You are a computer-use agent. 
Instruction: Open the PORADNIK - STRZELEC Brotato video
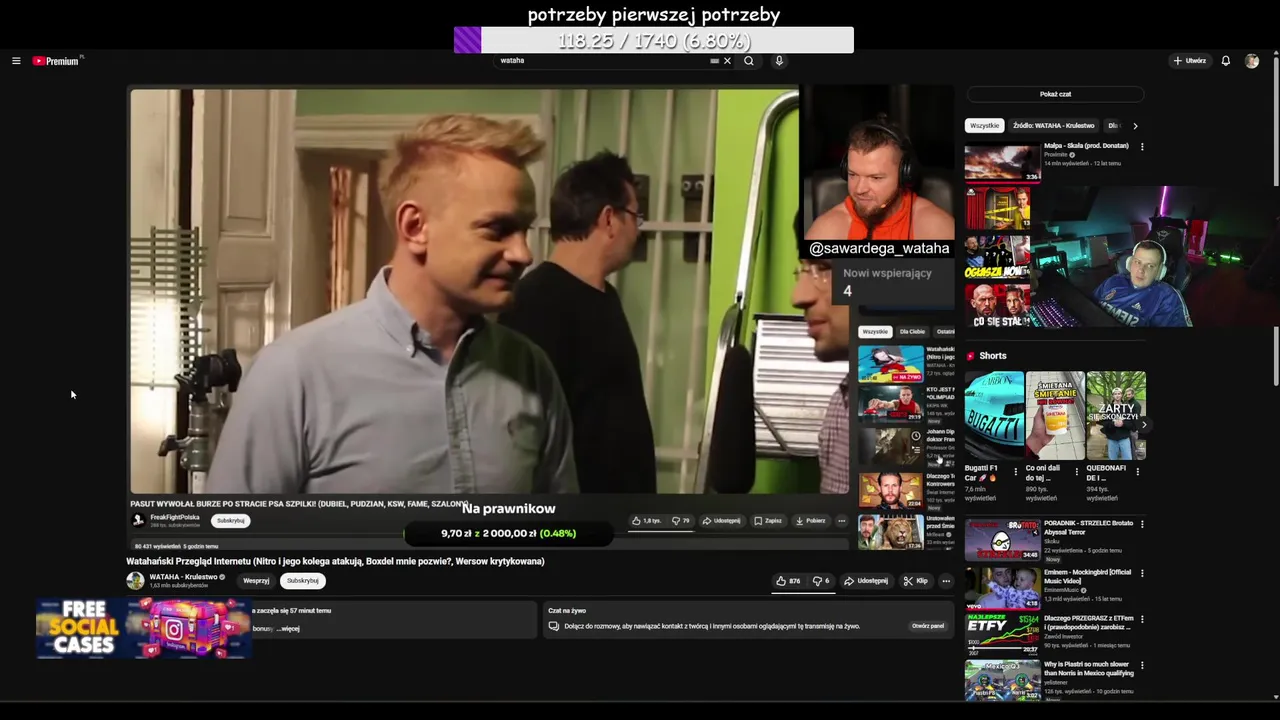coord(1003,540)
